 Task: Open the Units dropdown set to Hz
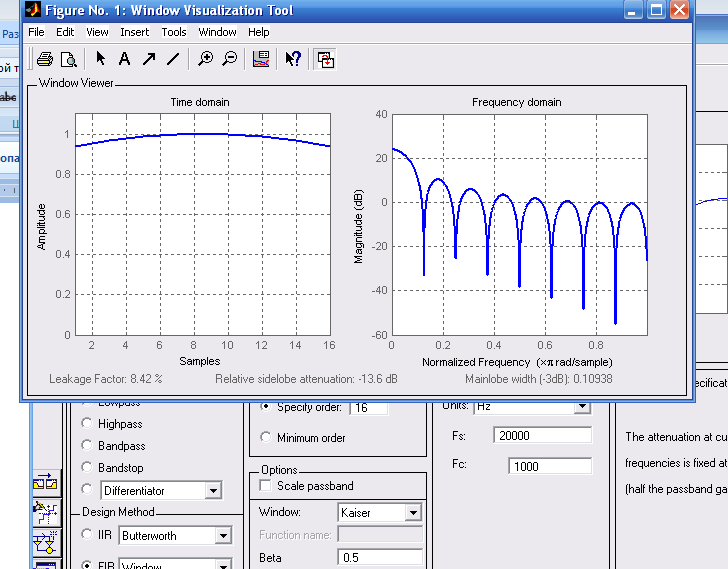click(x=582, y=407)
